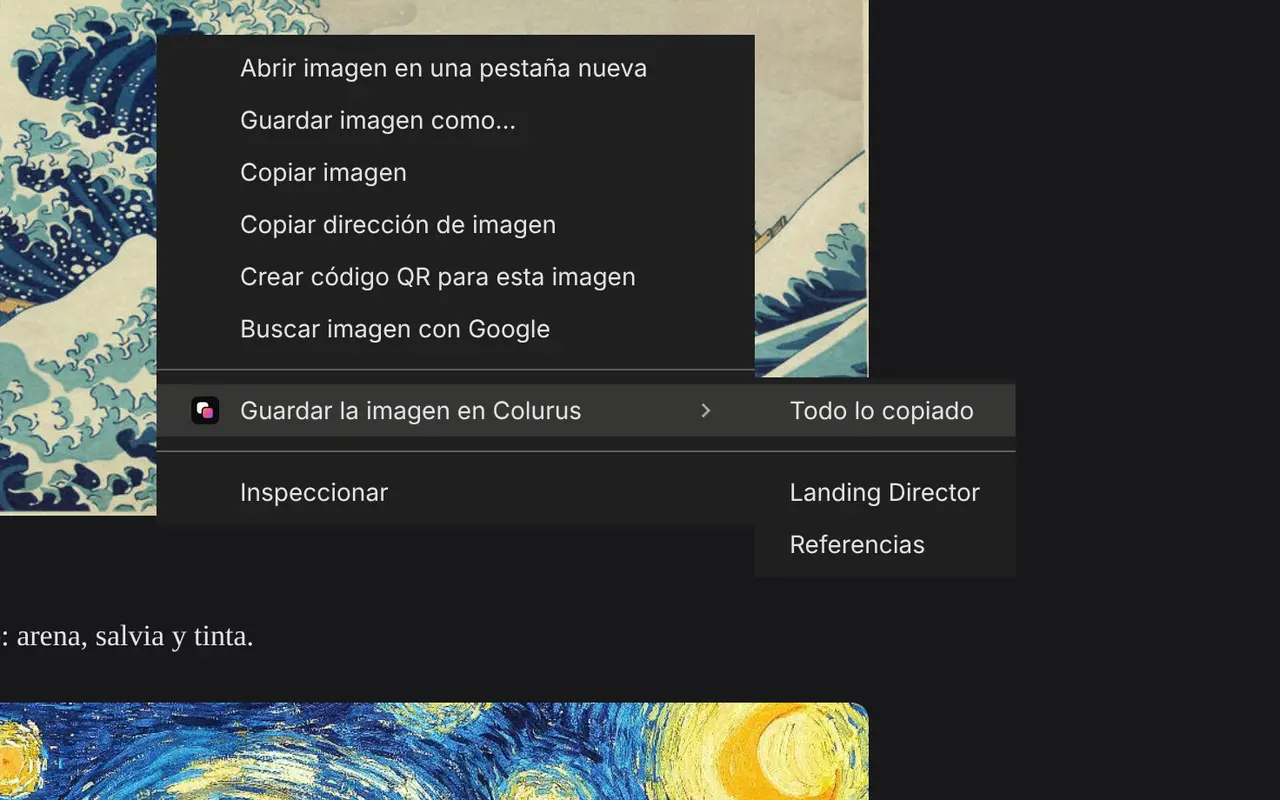Viewport: 1280px width, 800px height.
Task: Click the Starry Night painting image
Action: click(434, 751)
